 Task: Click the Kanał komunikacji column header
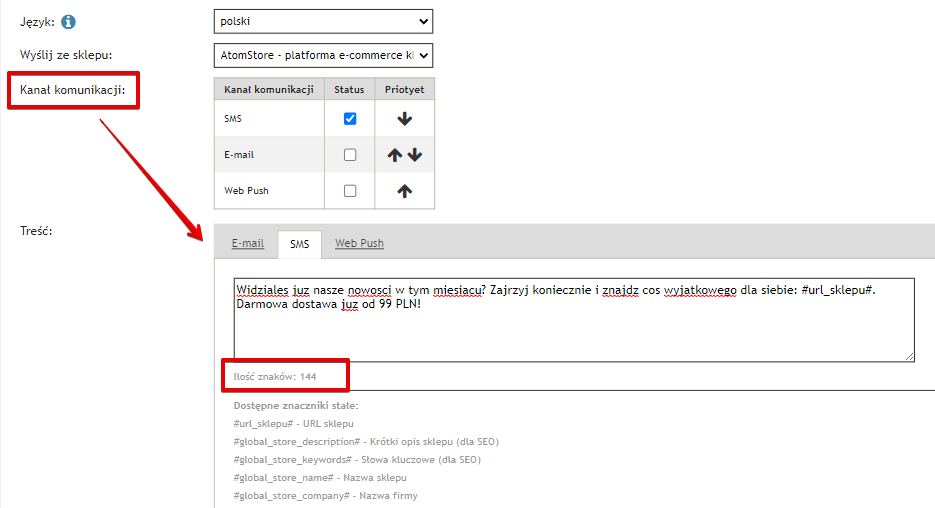(x=268, y=89)
